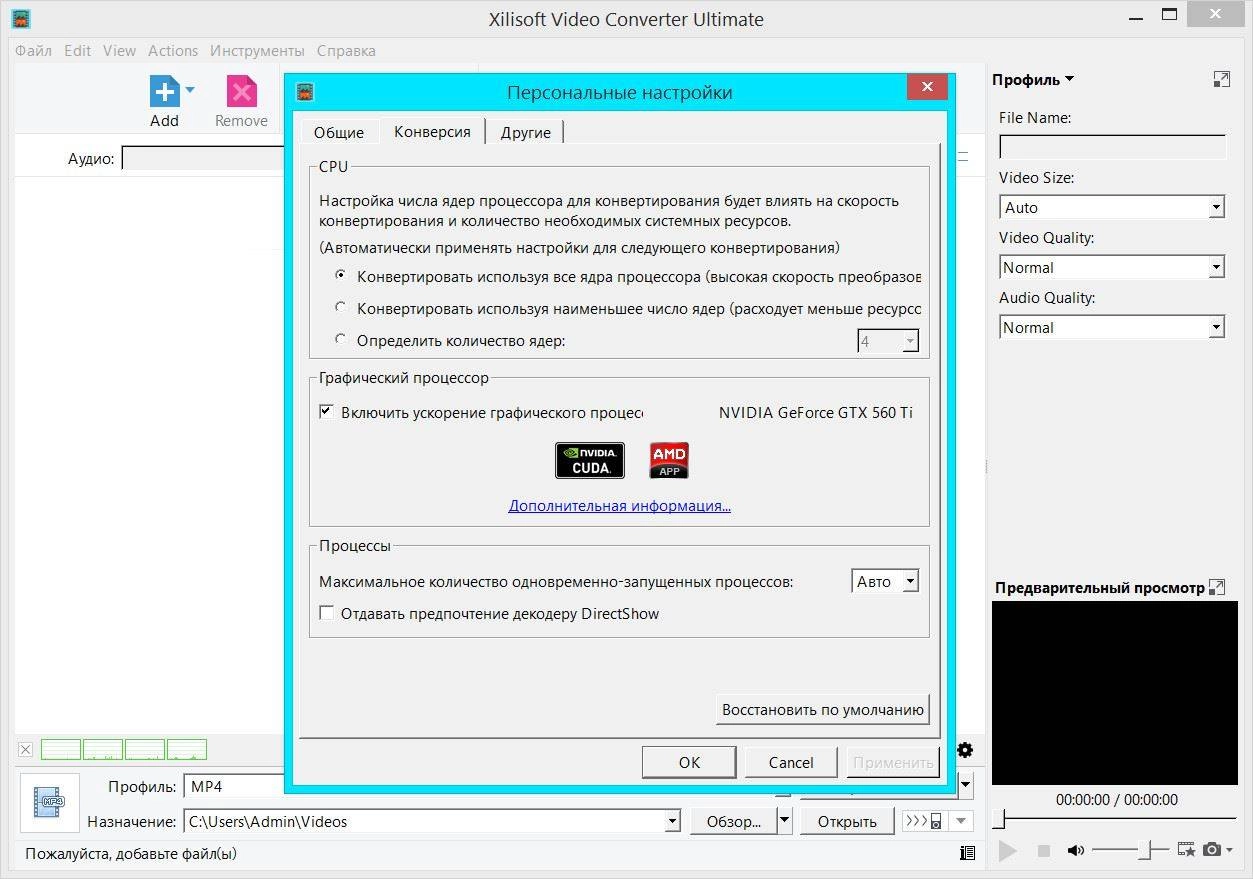Click the Play button in preview

[1008, 850]
